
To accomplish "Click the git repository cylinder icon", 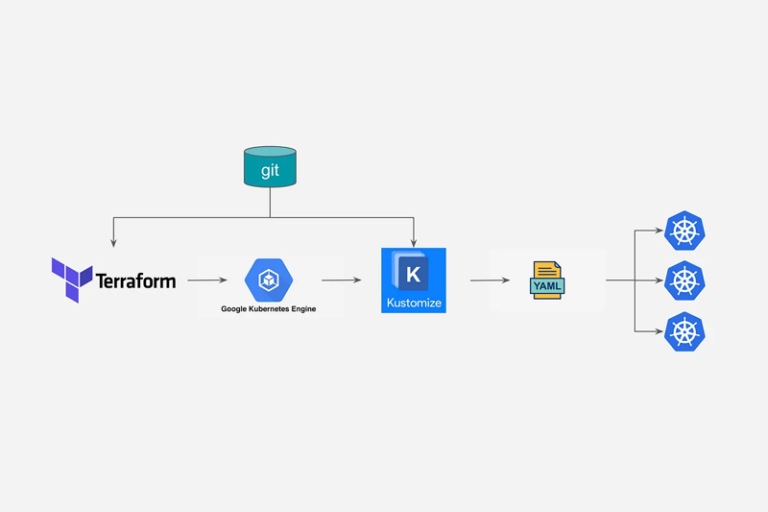I will (x=270, y=167).
